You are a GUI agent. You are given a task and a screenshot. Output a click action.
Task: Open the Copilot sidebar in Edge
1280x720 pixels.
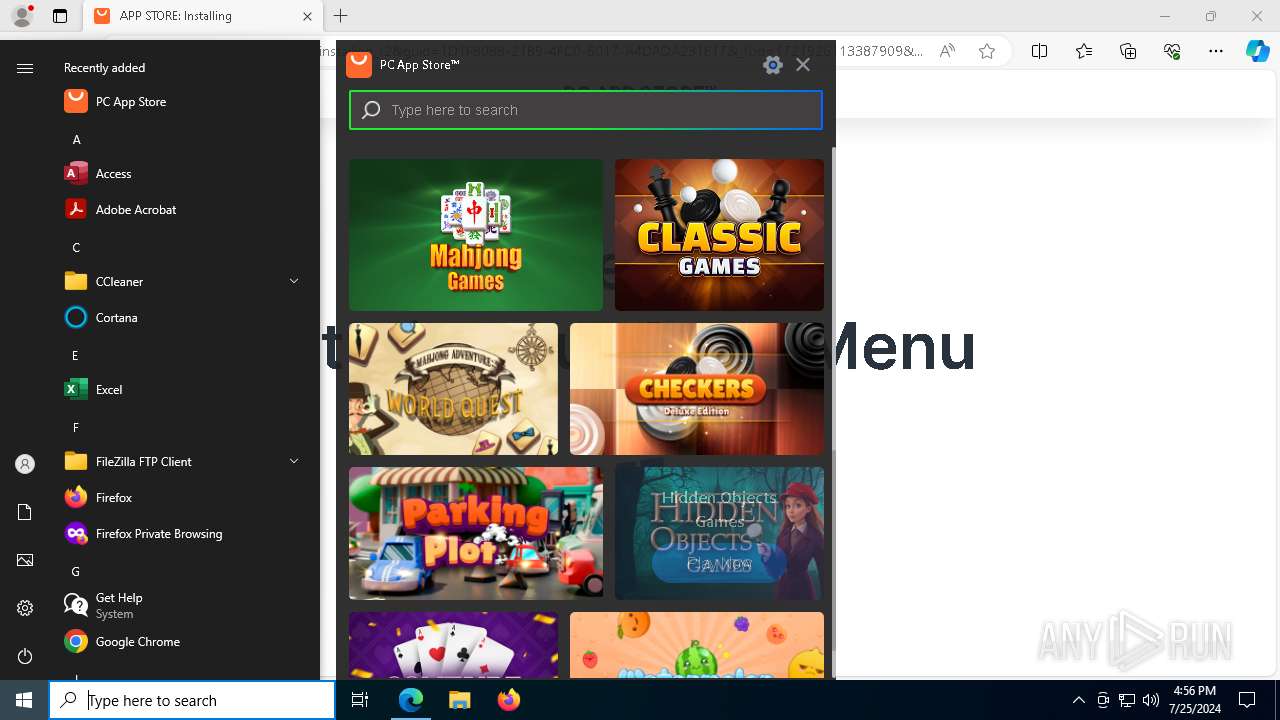coord(1258,52)
